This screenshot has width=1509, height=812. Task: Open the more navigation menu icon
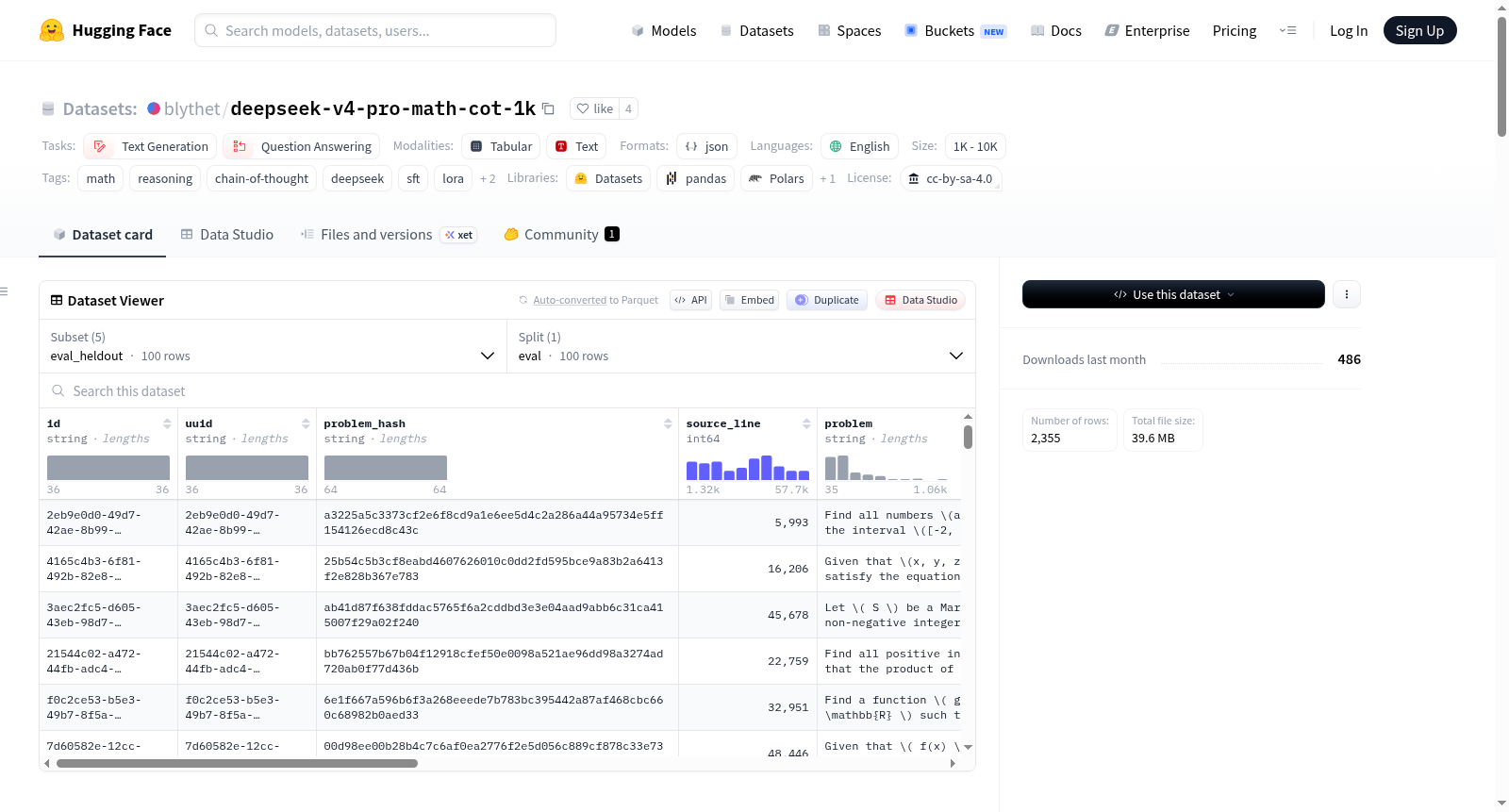coord(1287,30)
